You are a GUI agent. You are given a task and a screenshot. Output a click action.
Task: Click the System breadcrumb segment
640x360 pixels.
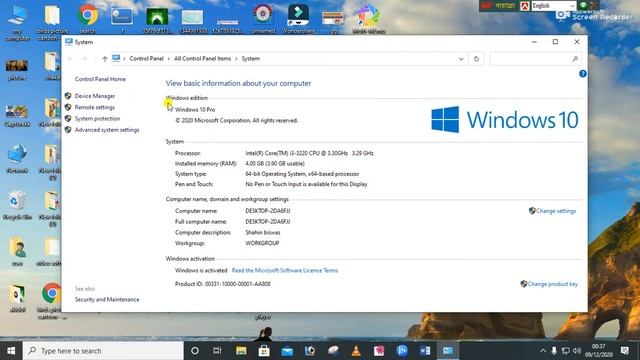(251, 59)
